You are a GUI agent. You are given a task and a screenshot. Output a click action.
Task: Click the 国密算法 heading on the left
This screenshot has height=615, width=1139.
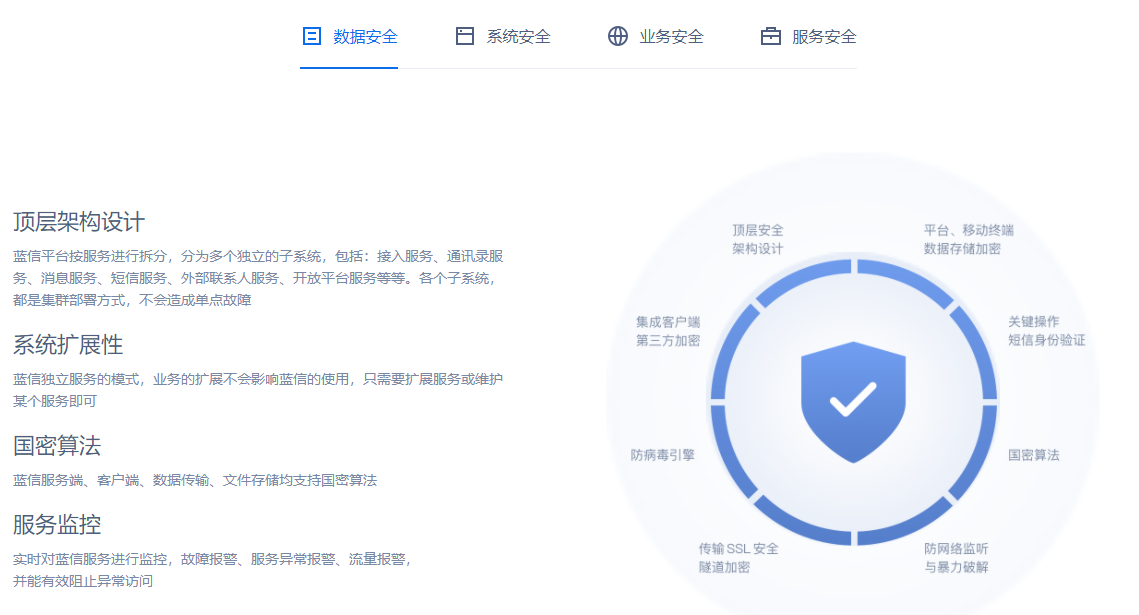(57, 446)
